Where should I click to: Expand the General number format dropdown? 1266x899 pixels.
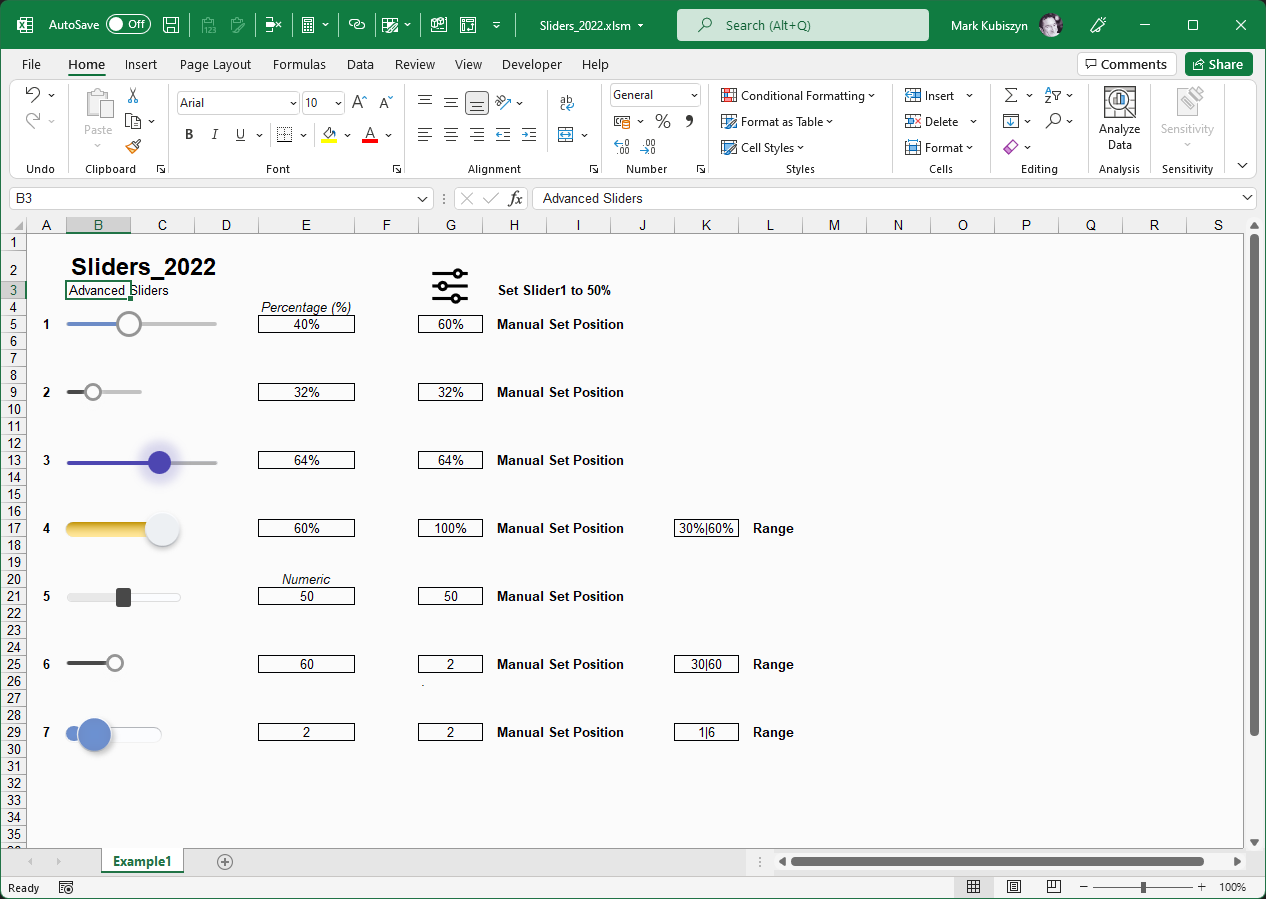(694, 95)
